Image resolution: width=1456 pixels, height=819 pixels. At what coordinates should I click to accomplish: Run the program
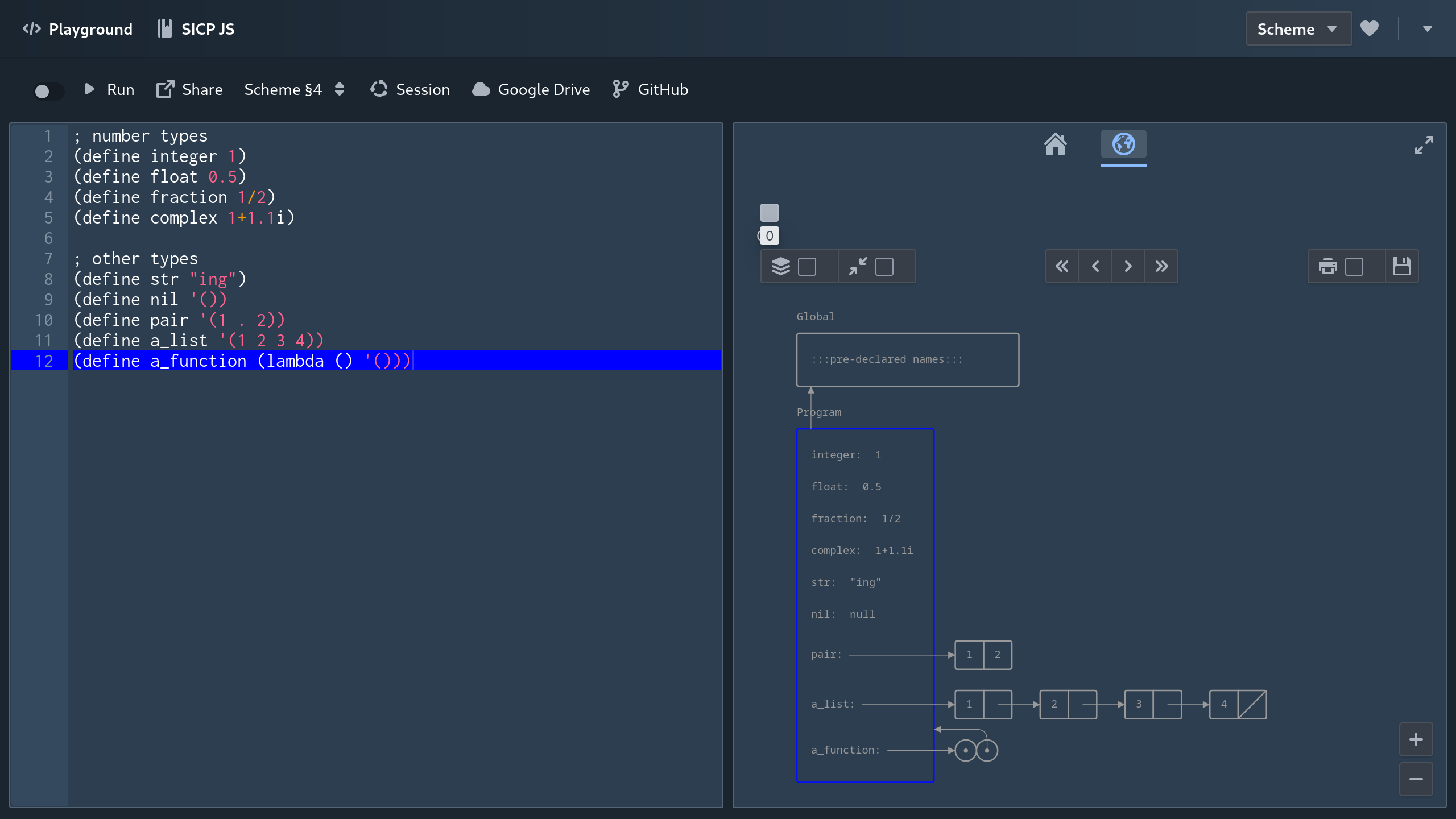tap(109, 89)
